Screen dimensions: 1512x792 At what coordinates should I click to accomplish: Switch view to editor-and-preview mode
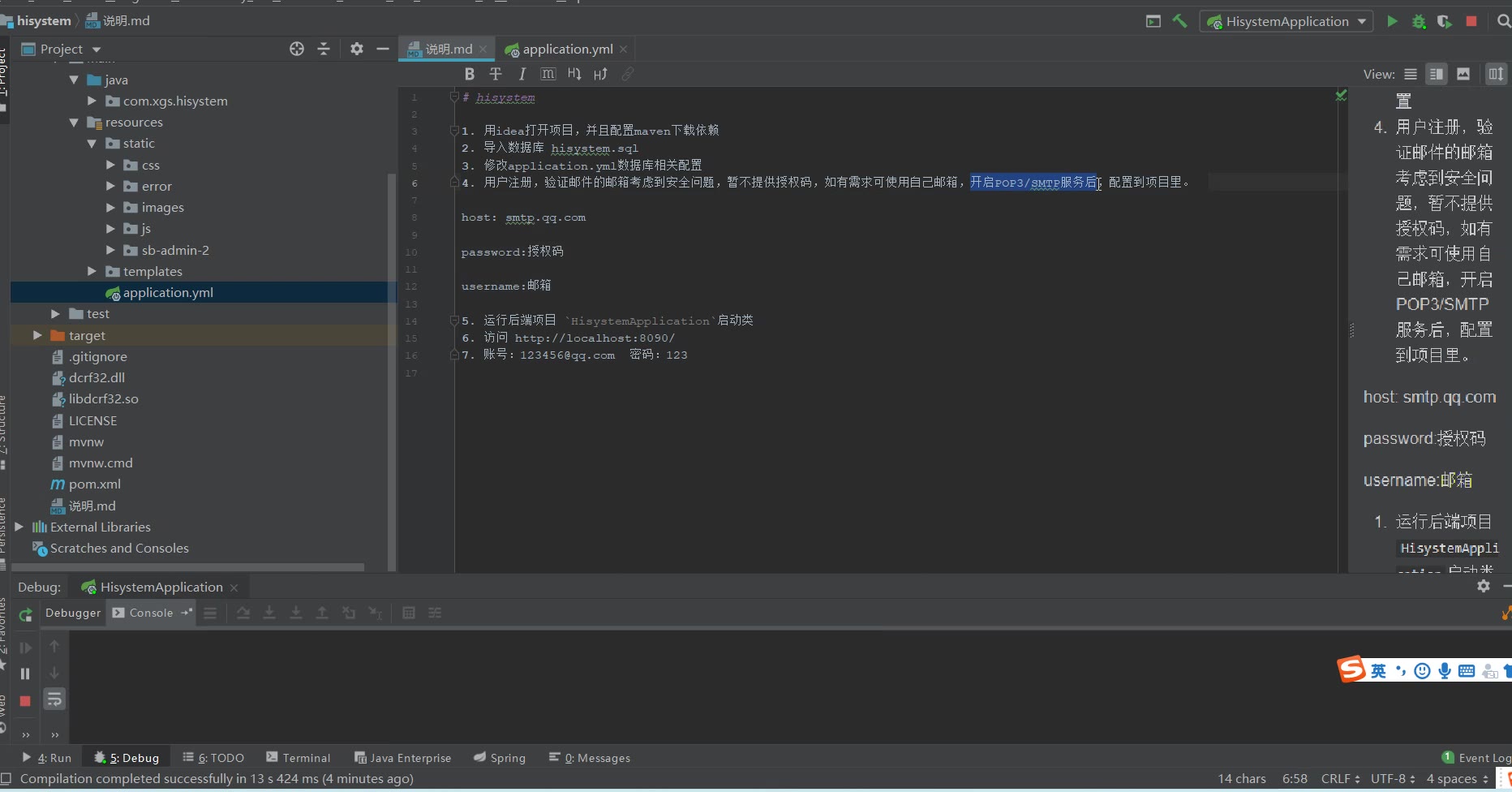pyautogui.click(x=1436, y=74)
